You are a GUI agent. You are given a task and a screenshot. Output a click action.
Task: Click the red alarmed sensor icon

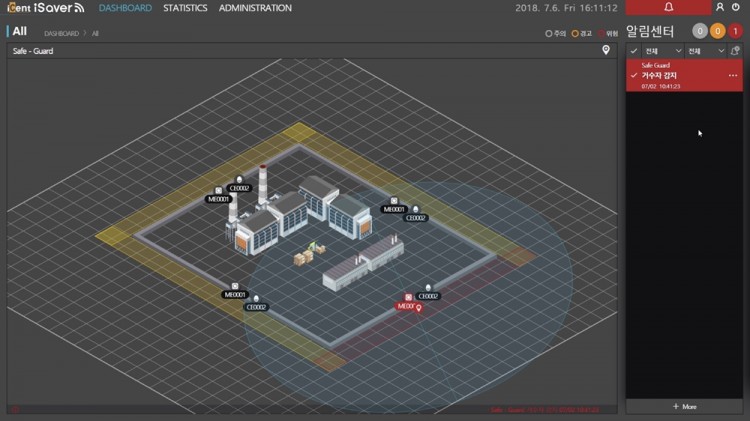pos(408,297)
